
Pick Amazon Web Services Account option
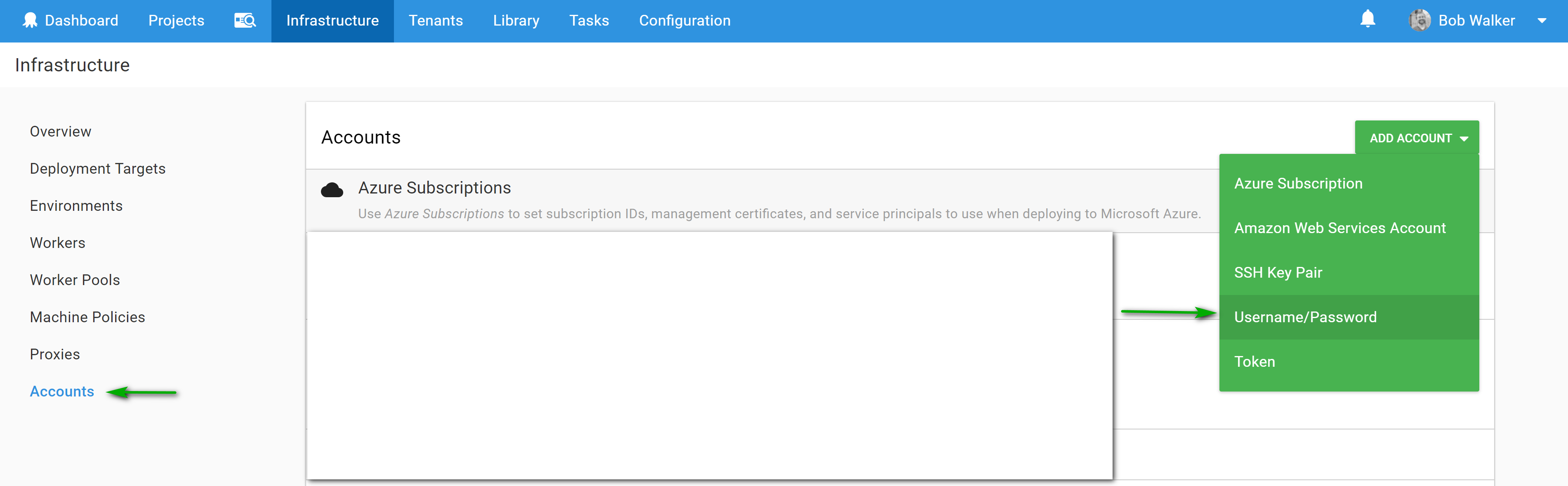[x=1339, y=228]
